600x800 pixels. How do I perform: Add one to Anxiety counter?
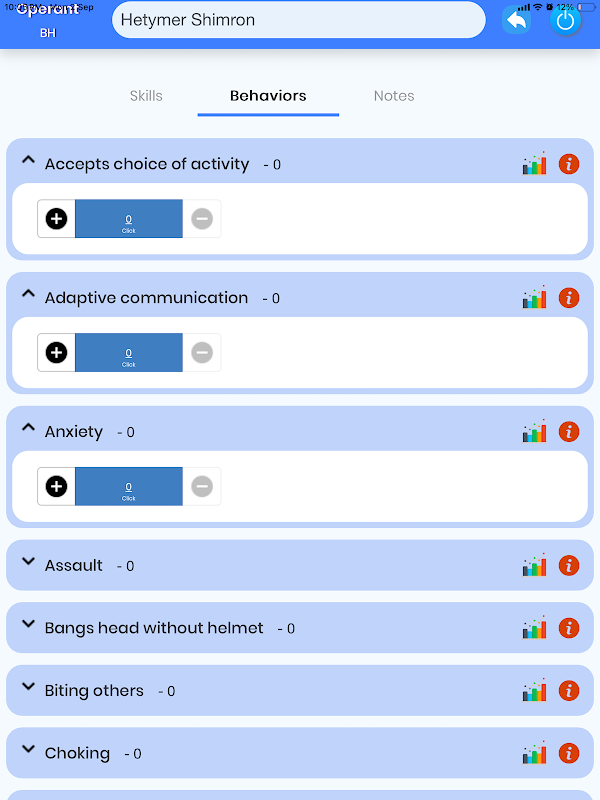pyautogui.click(x=56, y=486)
